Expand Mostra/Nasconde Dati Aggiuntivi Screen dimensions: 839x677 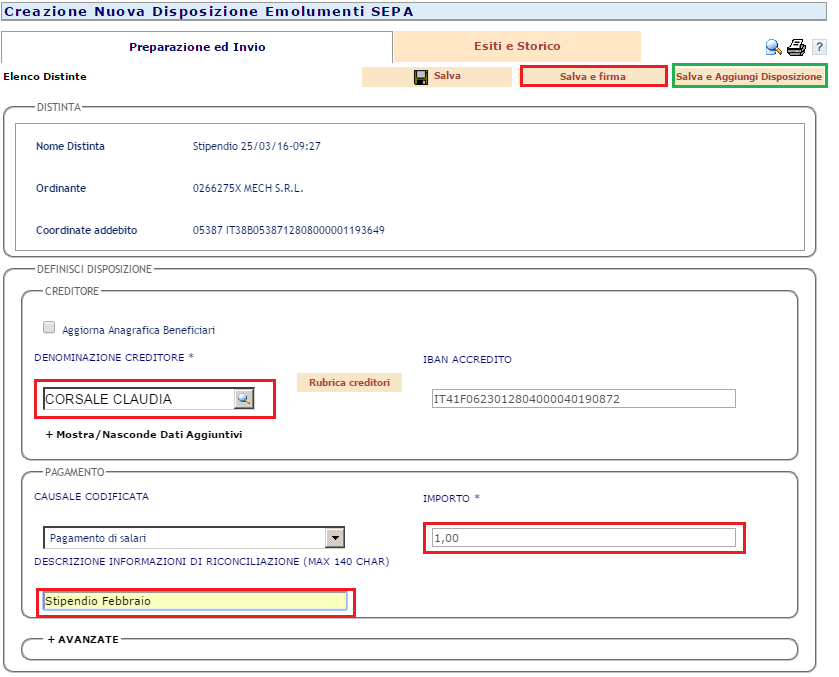(143, 435)
